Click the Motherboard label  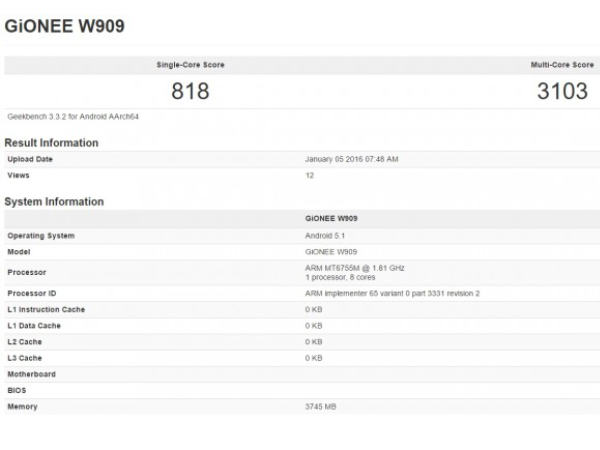[32, 374]
